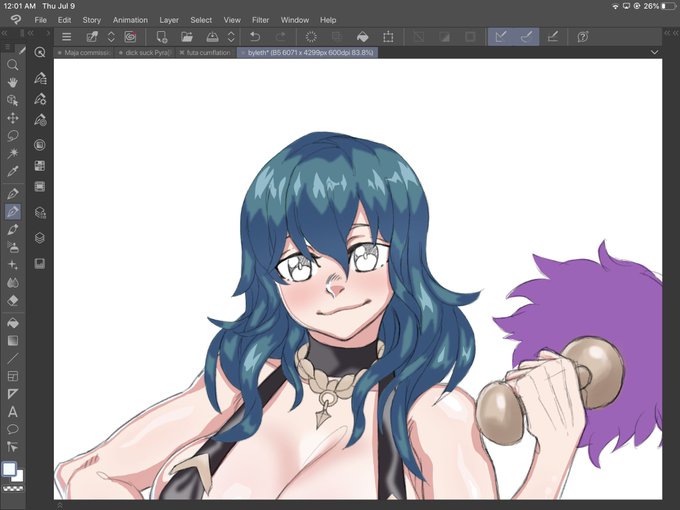Open the View menu

tap(232, 20)
